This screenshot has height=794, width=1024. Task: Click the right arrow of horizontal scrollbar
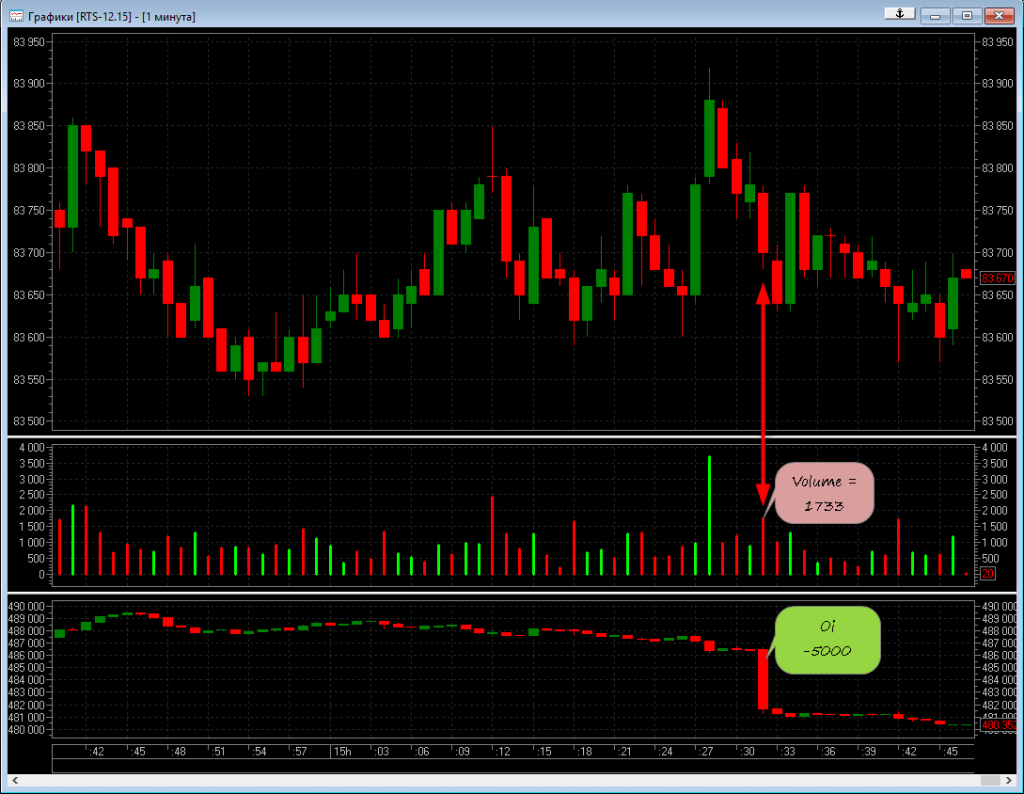(1007, 779)
